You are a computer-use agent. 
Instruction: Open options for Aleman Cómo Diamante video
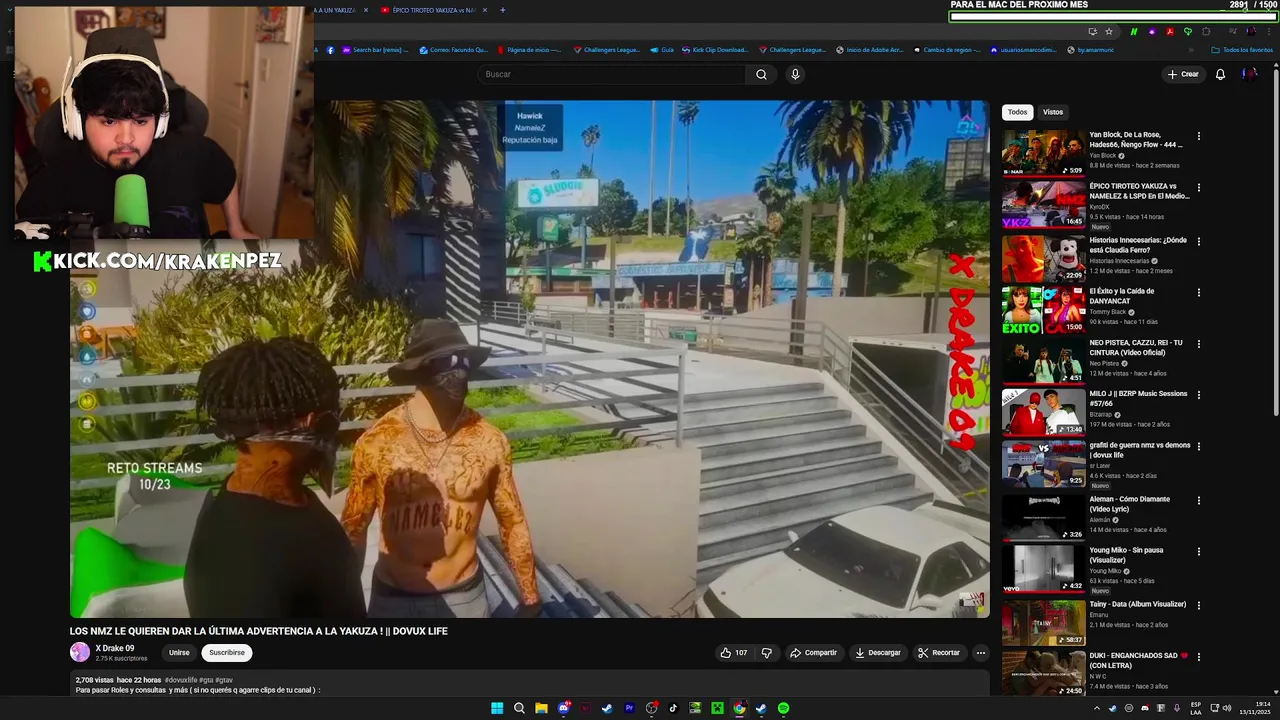[1198, 500]
